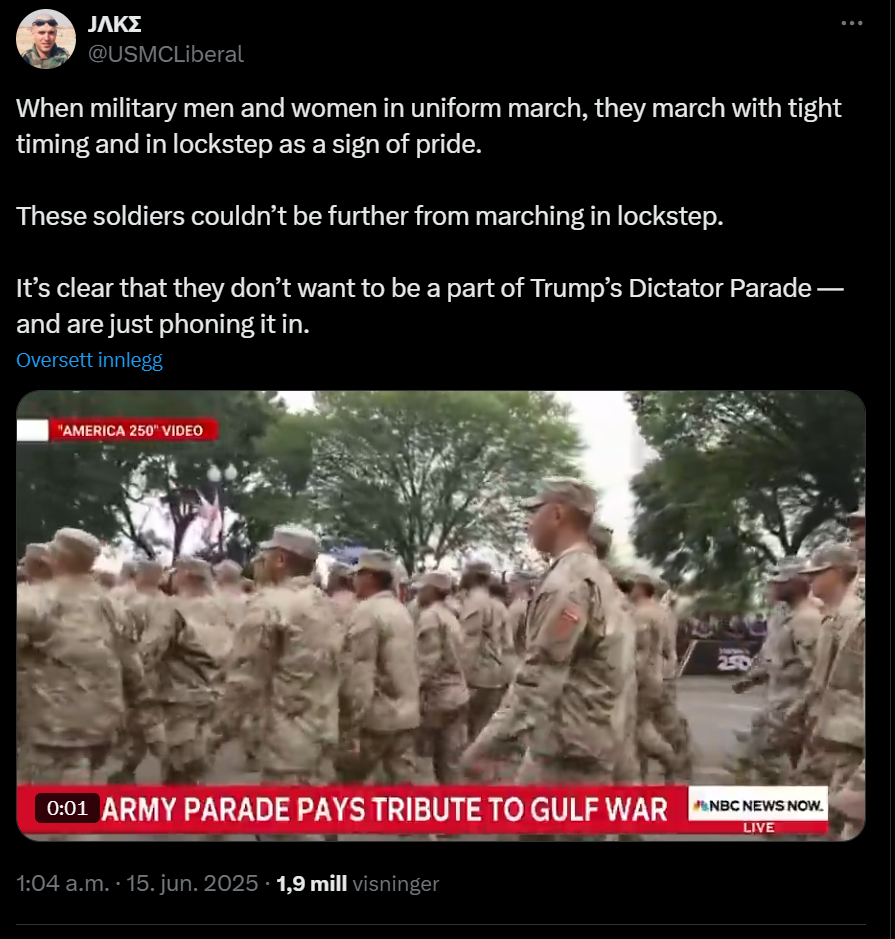Click the 15. jun. 2025 date
Screen dimensions: 895x939
coord(192,883)
